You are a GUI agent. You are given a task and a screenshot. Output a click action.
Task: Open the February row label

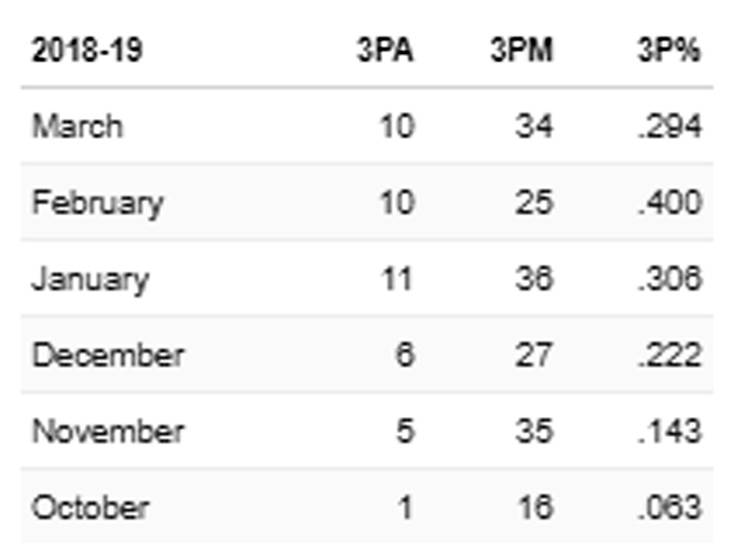(97, 203)
